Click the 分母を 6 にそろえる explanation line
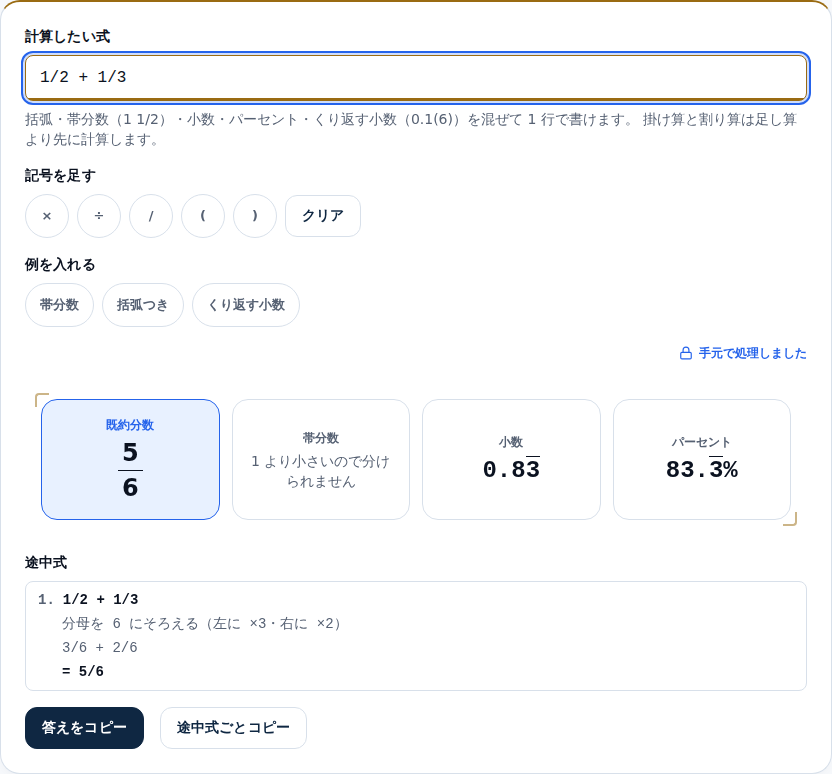This screenshot has height=774, width=832. coord(201,623)
